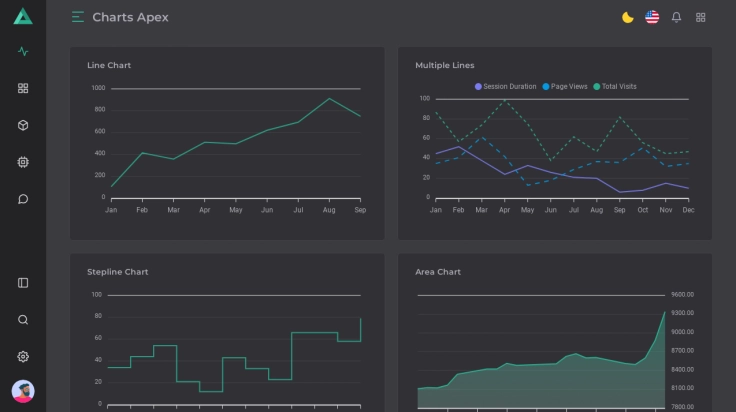Click the layout panel sidebar icon
Image resolution: width=736 pixels, height=412 pixels.
pos(23,283)
